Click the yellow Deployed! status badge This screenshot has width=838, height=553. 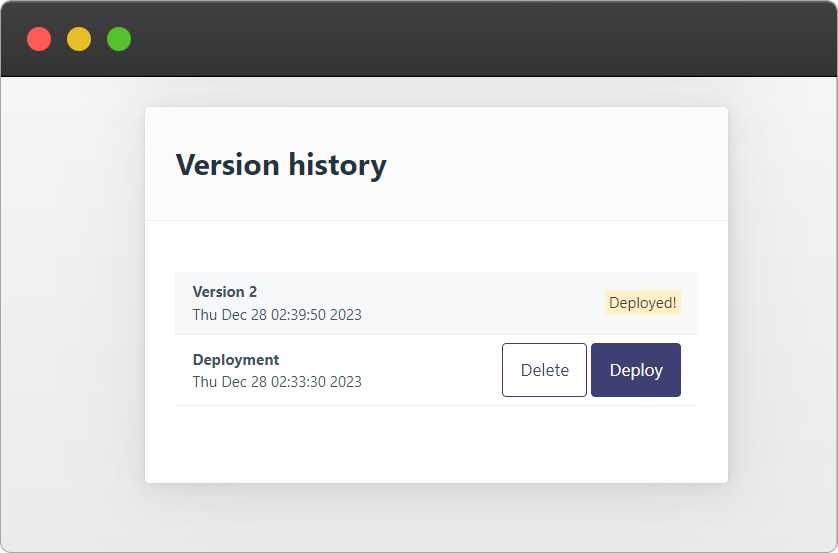click(x=642, y=302)
